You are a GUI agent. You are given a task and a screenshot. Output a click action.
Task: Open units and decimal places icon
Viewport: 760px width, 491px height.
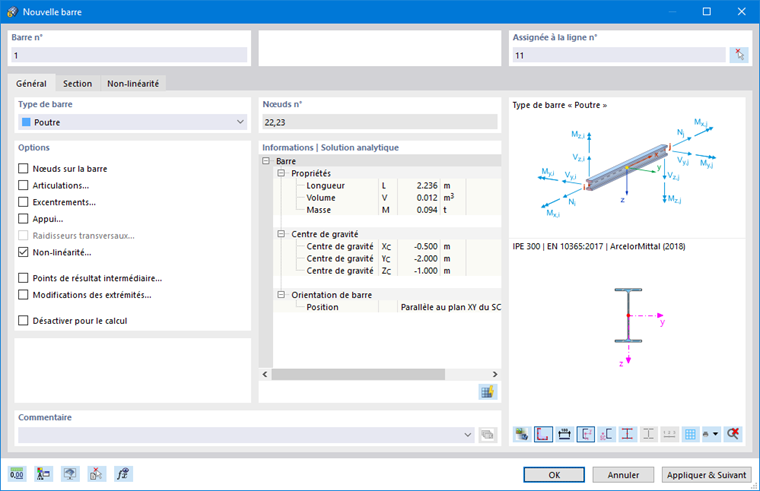point(17,474)
